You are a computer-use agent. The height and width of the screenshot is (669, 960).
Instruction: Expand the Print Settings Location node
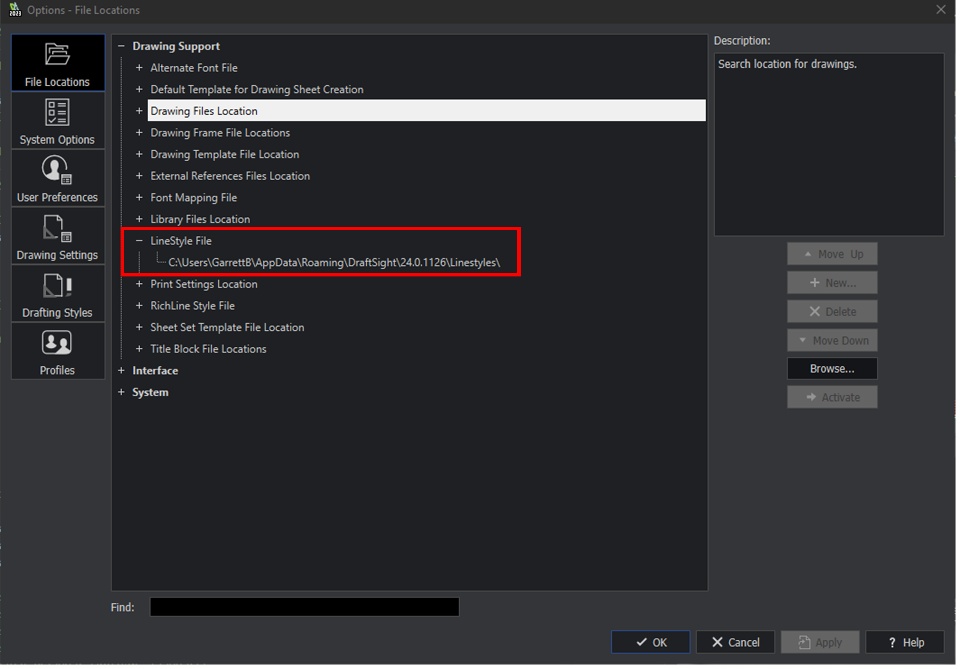coord(139,284)
